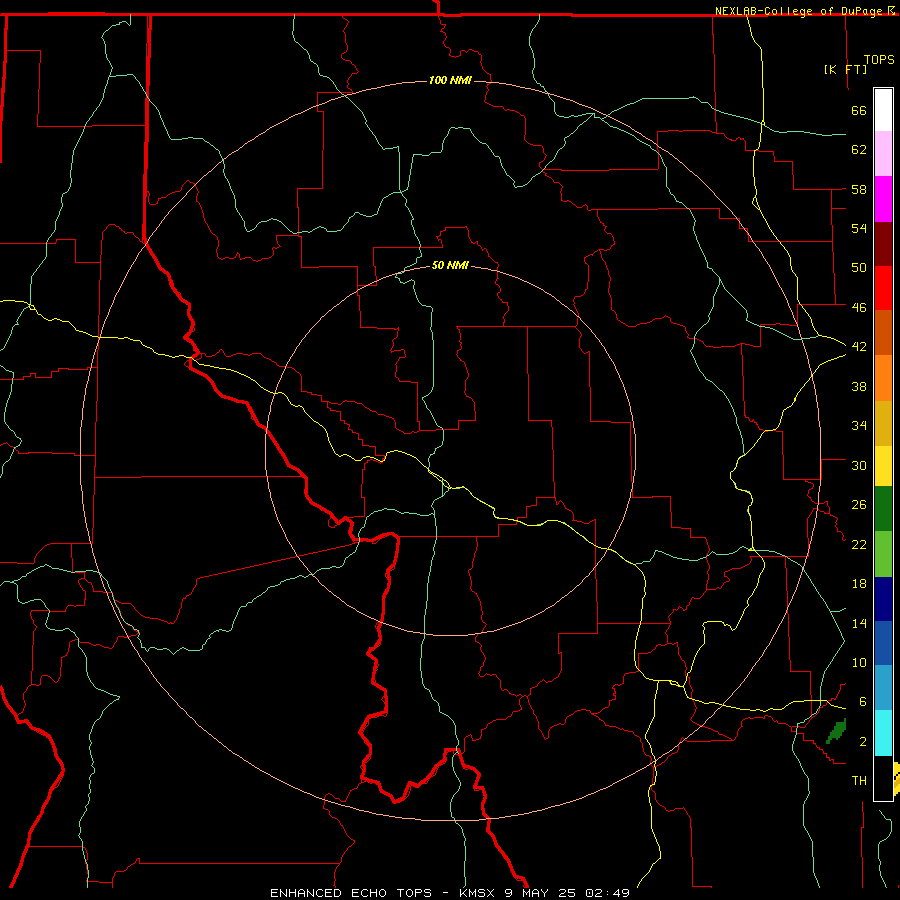Click the medium blue legend swatch
Viewport: 900px width, 900px height.
pyautogui.click(x=883, y=643)
